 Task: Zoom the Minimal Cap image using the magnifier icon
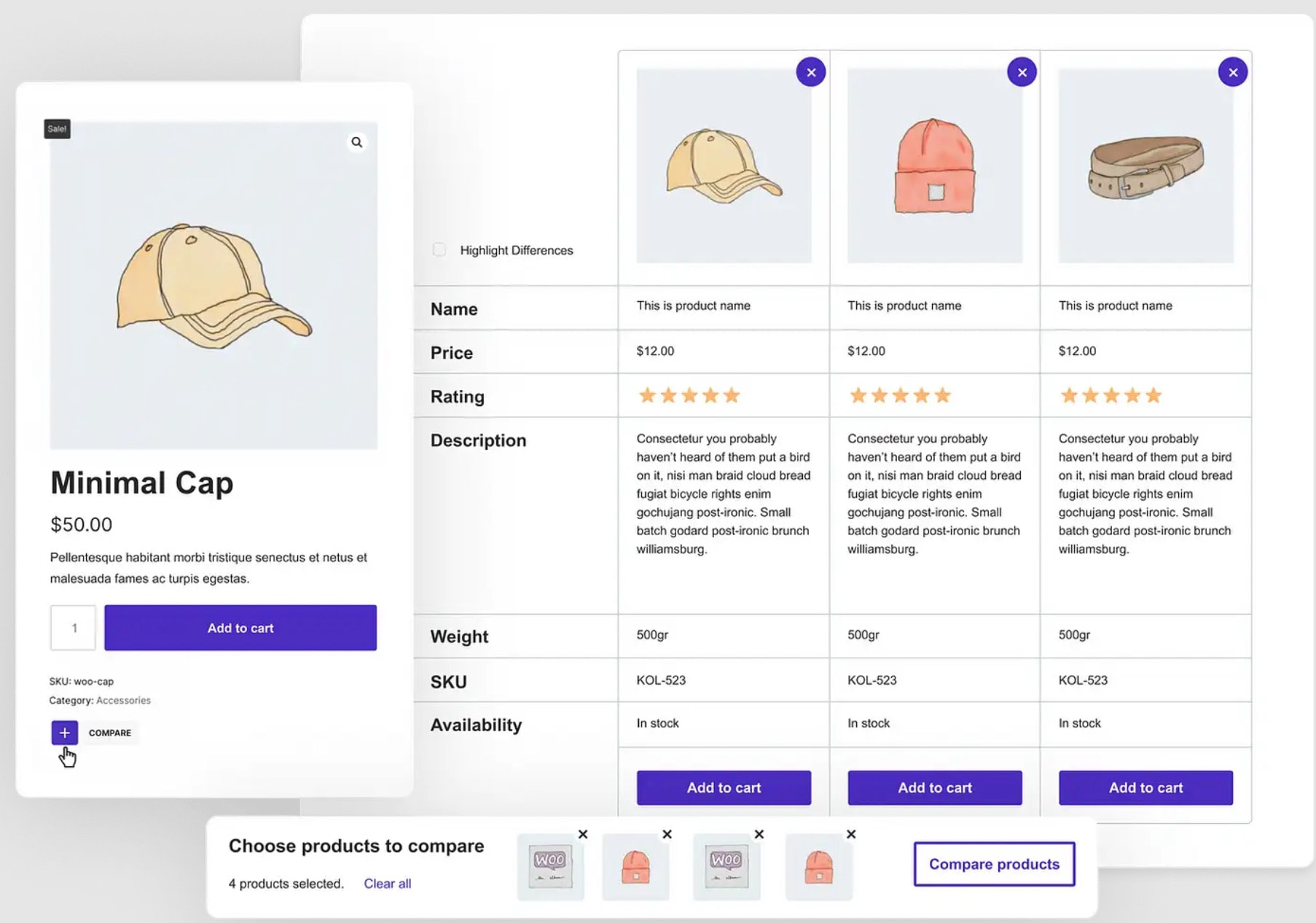coord(357,142)
